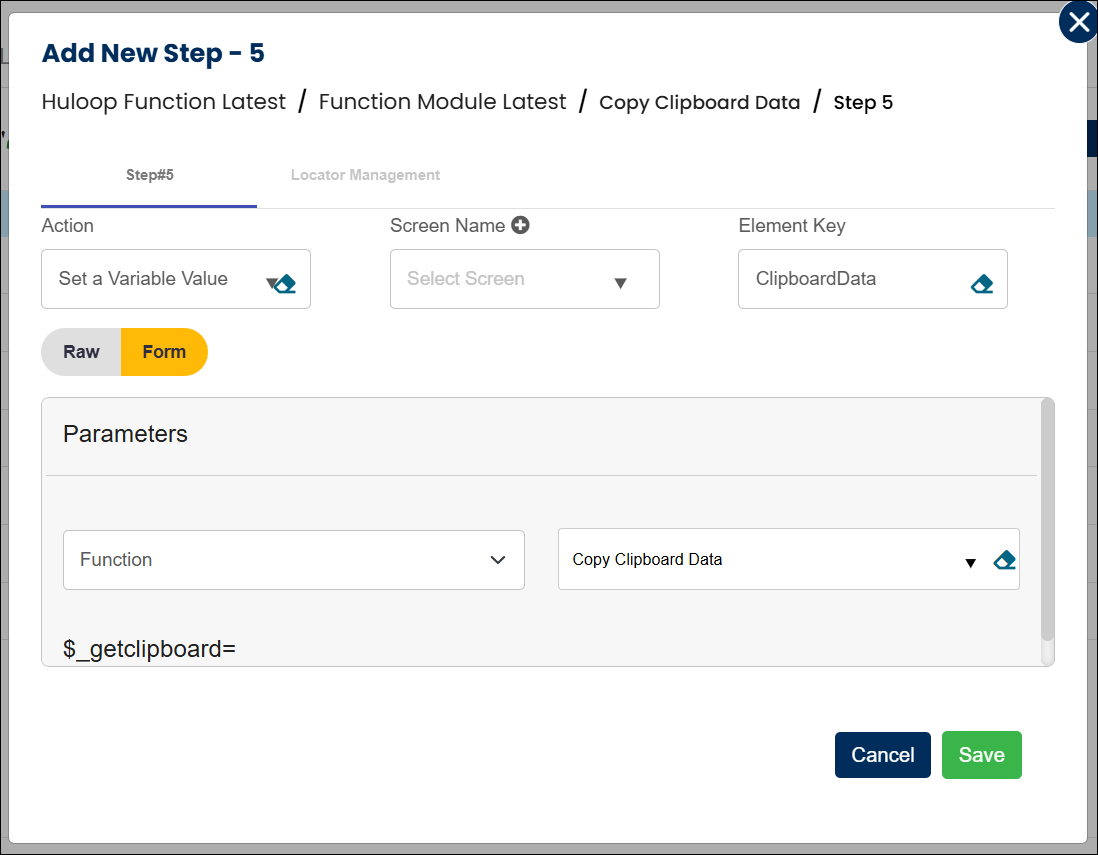Image resolution: width=1098 pixels, height=855 pixels.
Task: Click the Save button
Action: click(981, 755)
